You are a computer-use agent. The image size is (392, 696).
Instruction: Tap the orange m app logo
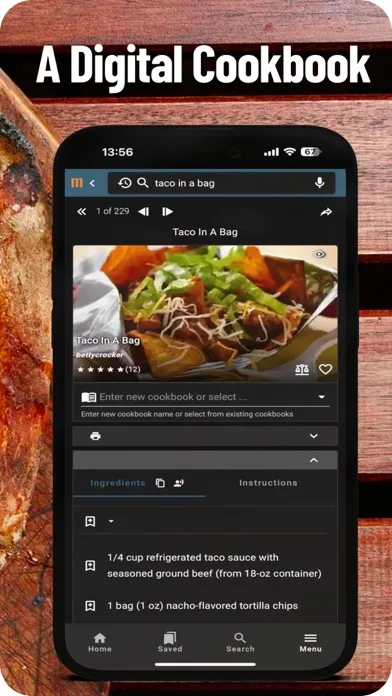[x=77, y=182]
